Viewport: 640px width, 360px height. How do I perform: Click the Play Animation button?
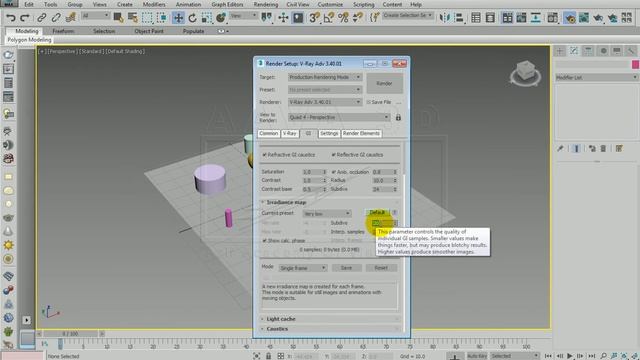[x=570, y=356]
